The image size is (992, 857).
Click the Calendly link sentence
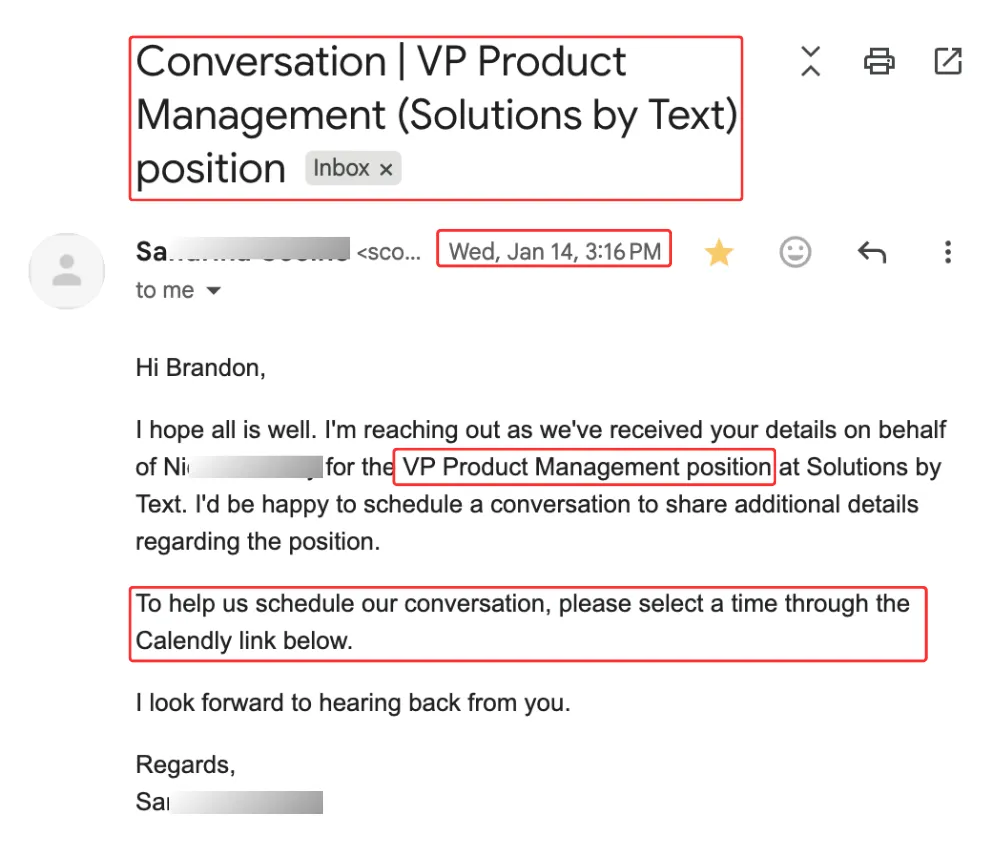coord(522,622)
